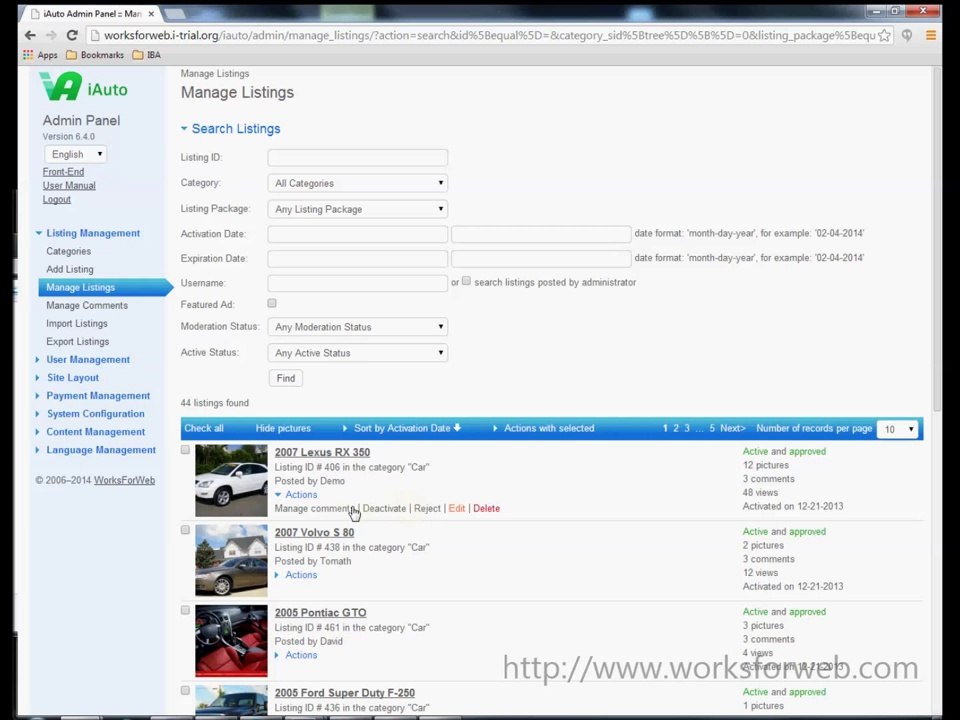Focus the Username input field
The height and width of the screenshot is (720, 960).
click(x=358, y=283)
